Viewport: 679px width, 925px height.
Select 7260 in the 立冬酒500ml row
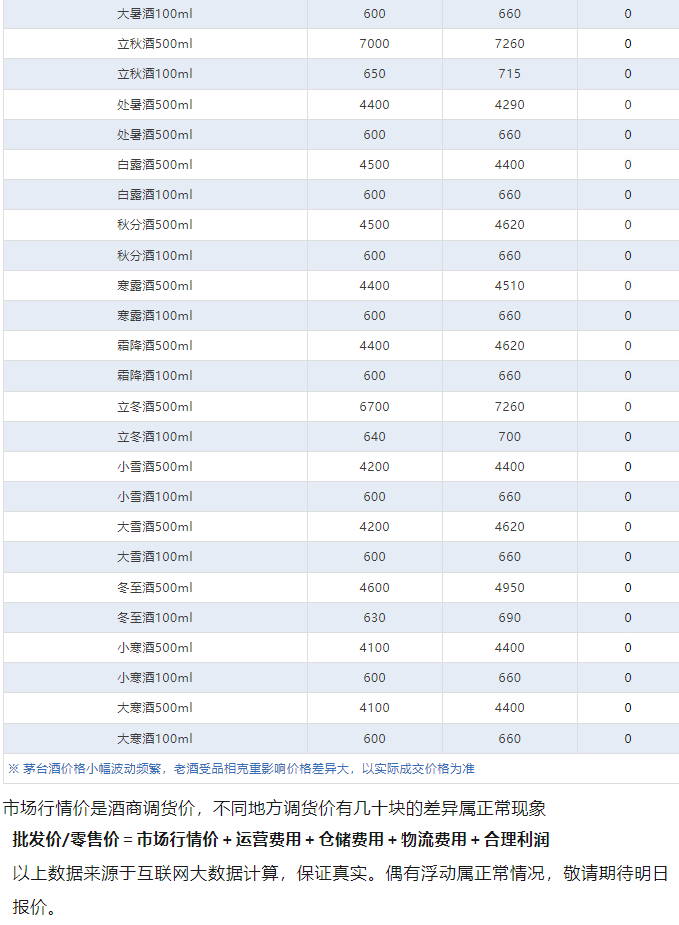pyautogui.click(x=509, y=406)
